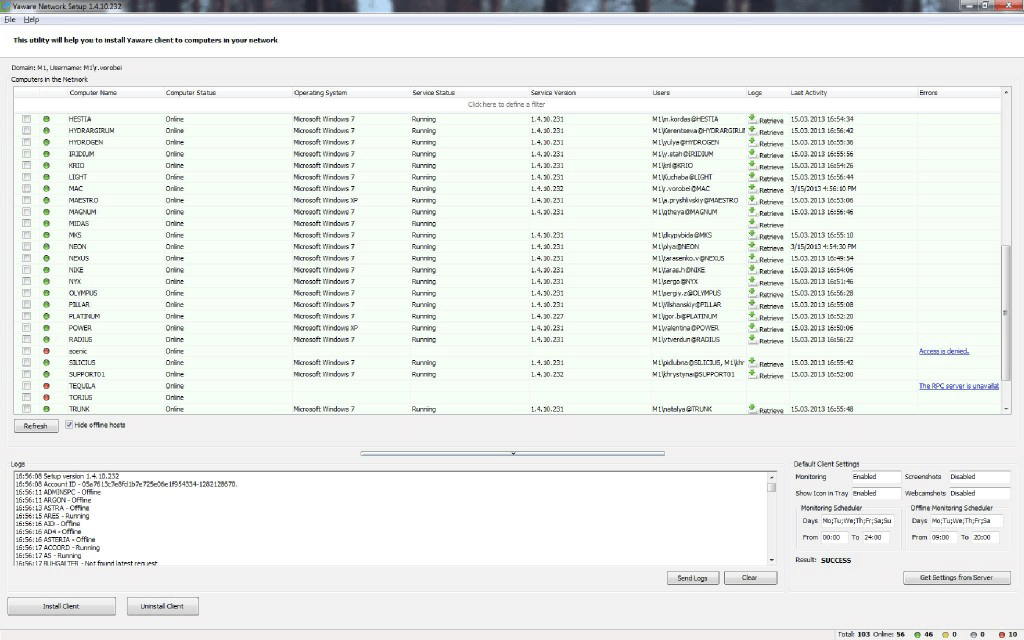Retrieve logs for the KRIO computer
The height and width of the screenshot is (640, 1024).
[x=765, y=166]
